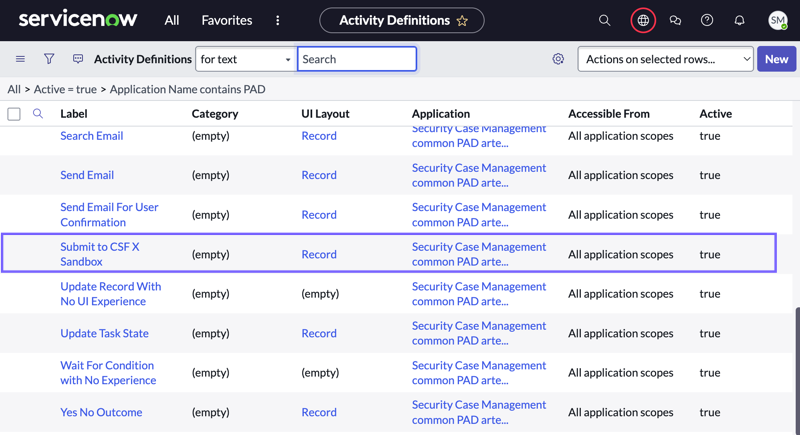Open Application link in Yes No Outcome row
The width and height of the screenshot is (800, 435).
tap(479, 412)
